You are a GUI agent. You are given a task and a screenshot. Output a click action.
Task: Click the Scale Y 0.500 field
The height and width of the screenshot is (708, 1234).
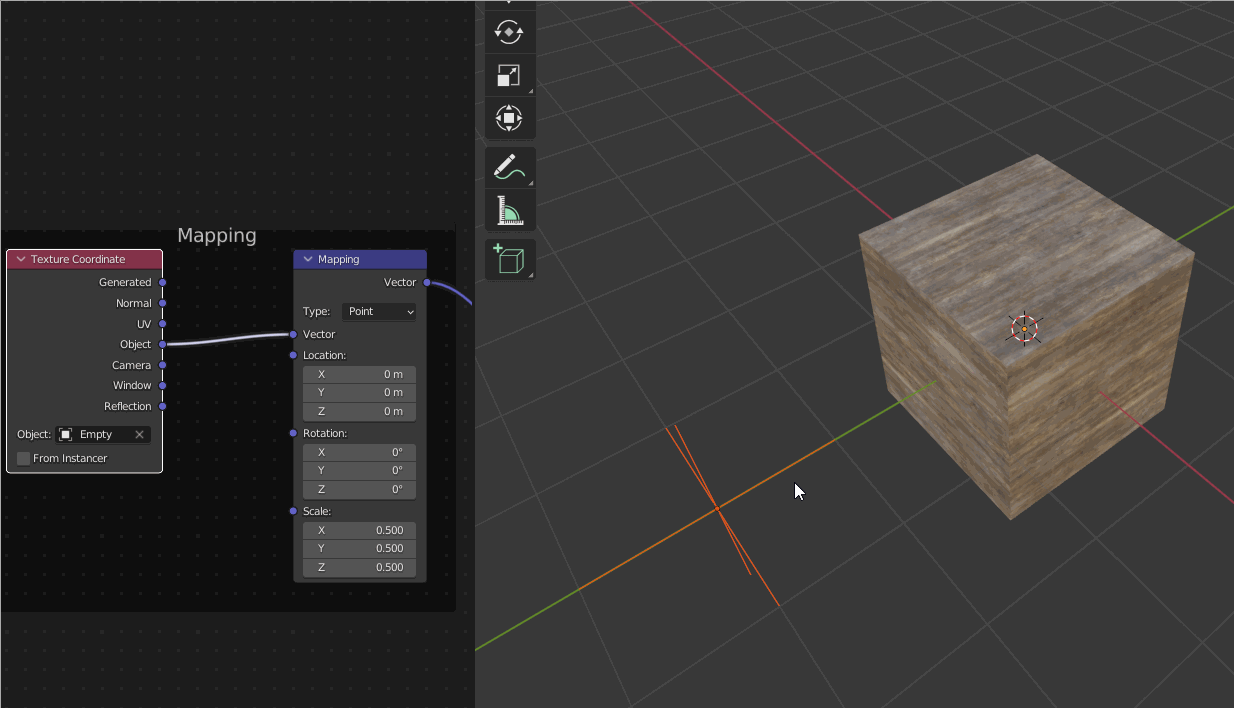click(359, 548)
